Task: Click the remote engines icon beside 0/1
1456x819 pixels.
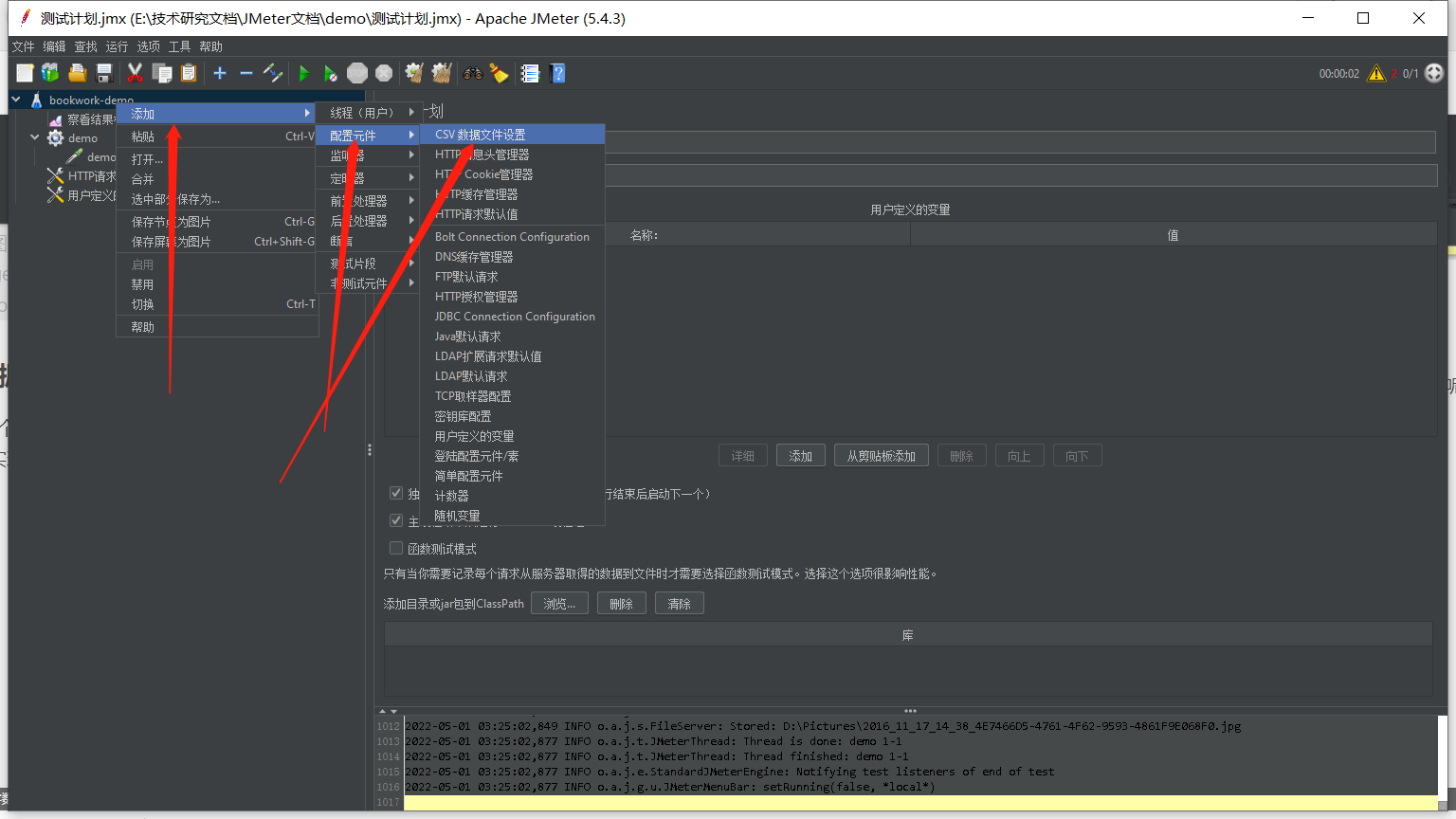Action: pyautogui.click(x=1434, y=73)
